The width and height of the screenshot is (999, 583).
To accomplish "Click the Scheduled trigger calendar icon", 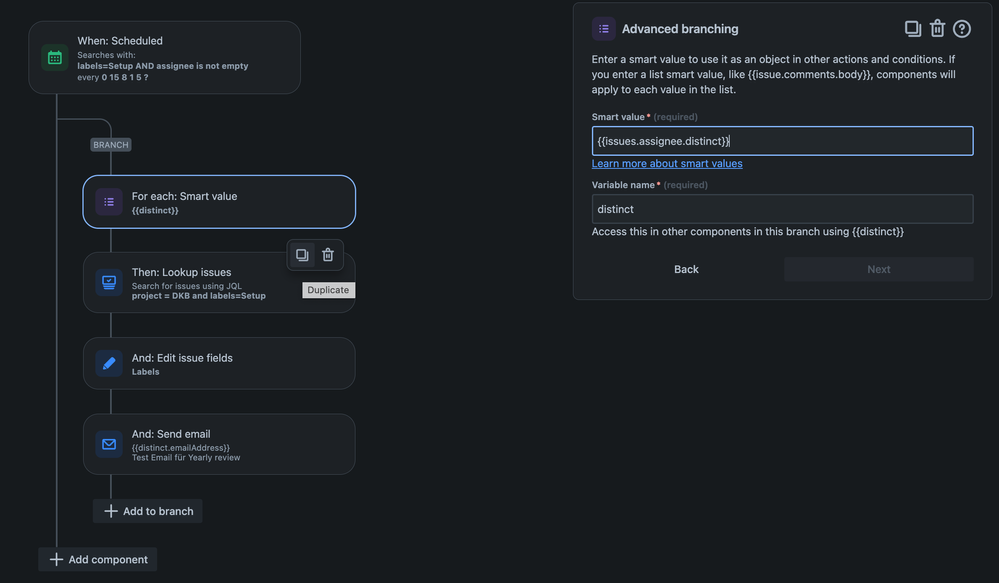I will point(55,58).
